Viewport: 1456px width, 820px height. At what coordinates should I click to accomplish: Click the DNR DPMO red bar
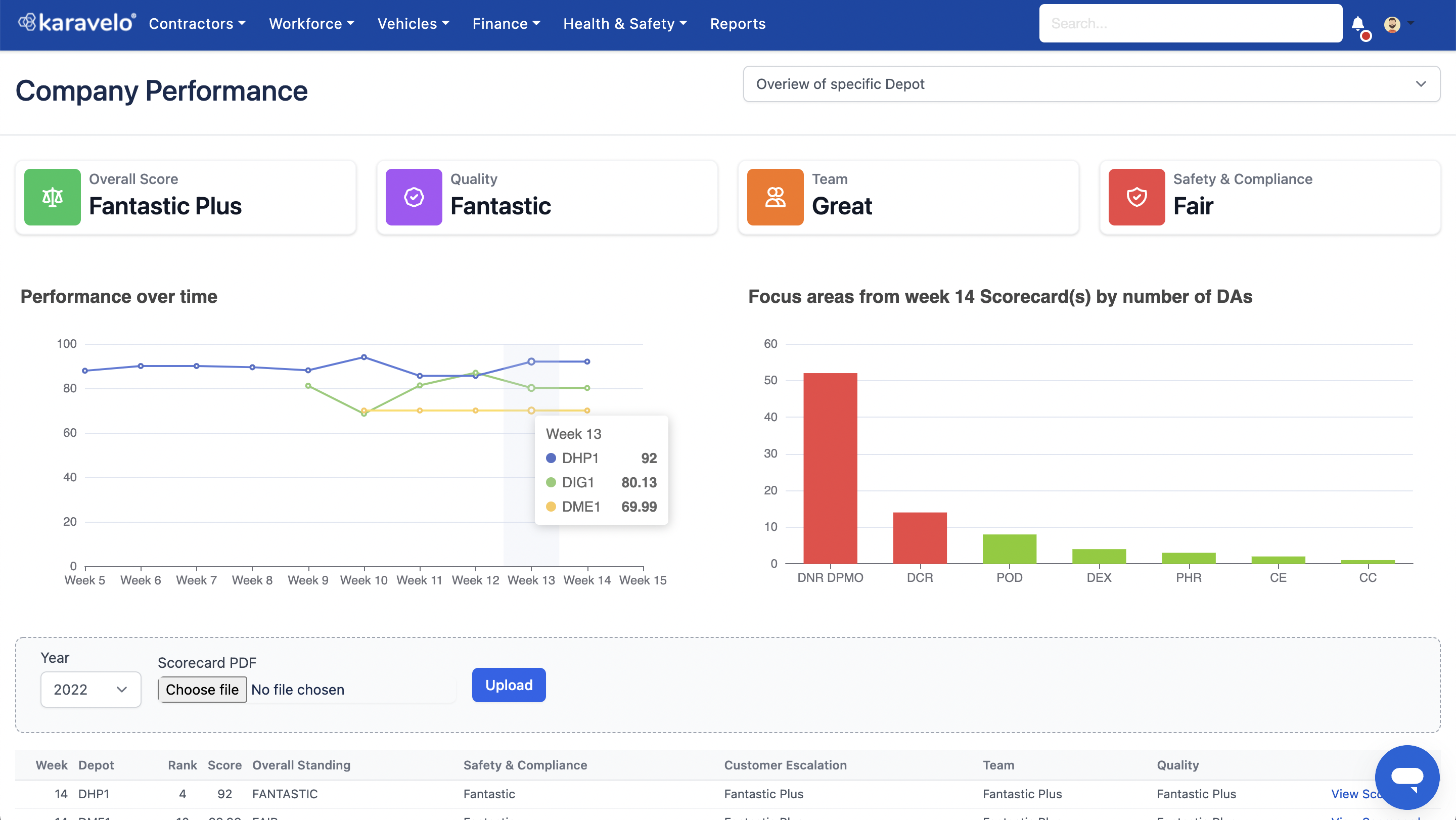click(830, 468)
